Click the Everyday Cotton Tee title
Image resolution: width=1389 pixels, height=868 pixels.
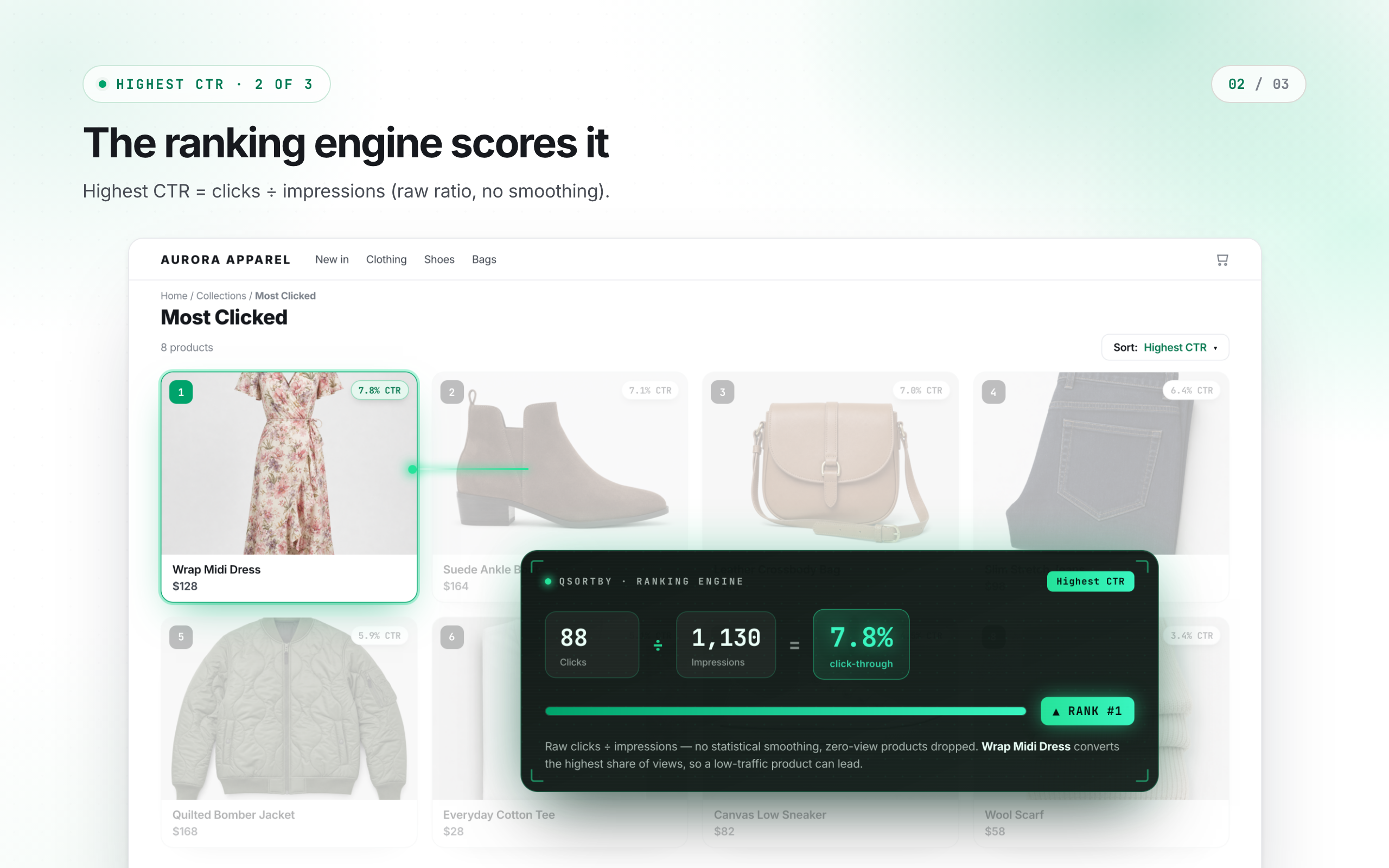point(499,815)
